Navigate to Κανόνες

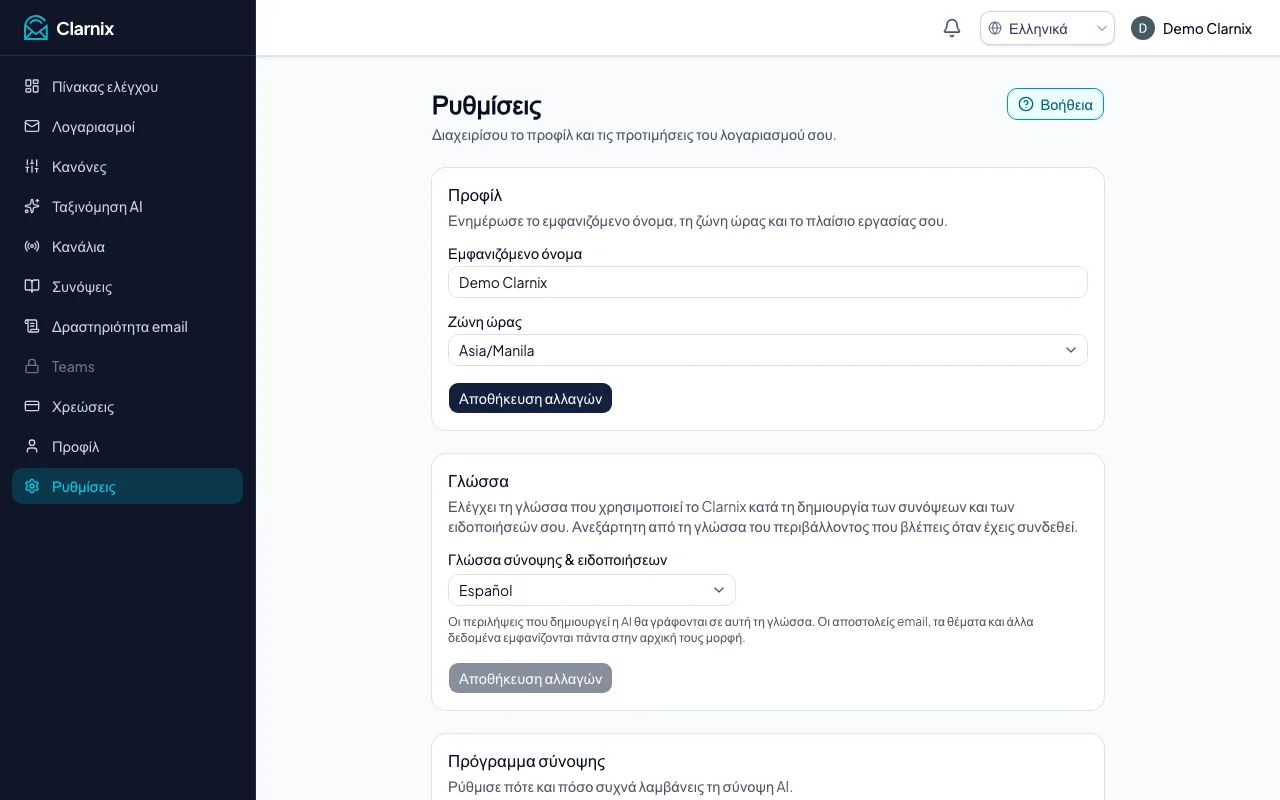[127, 166]
